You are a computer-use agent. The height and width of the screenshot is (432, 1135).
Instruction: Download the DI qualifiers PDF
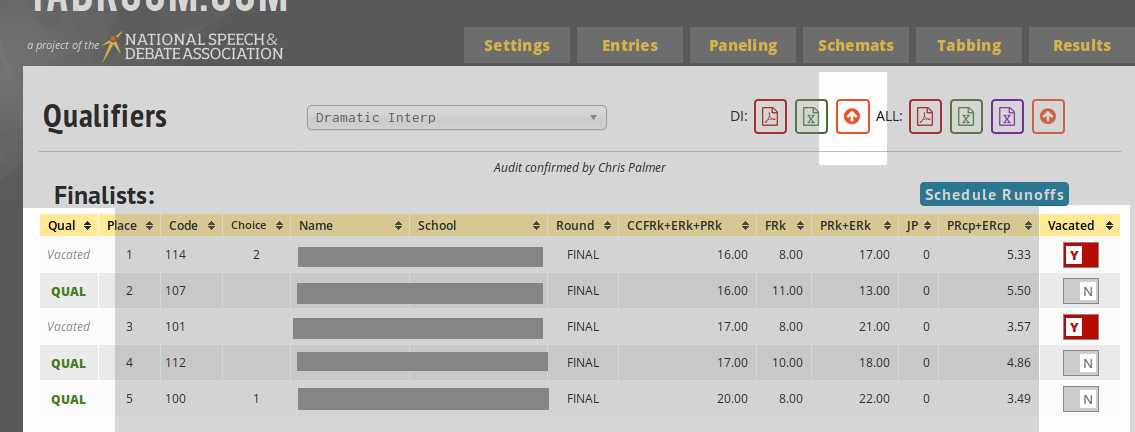point(770,117)
